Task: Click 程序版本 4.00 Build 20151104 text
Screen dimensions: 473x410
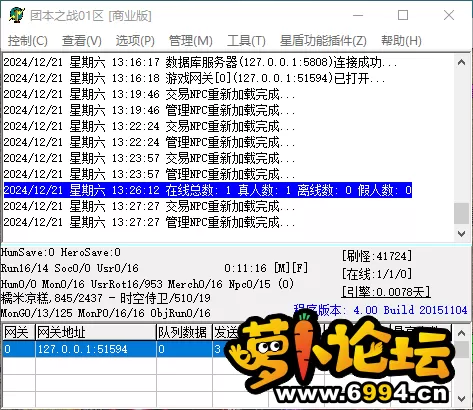Action: [x=380, y=310]
